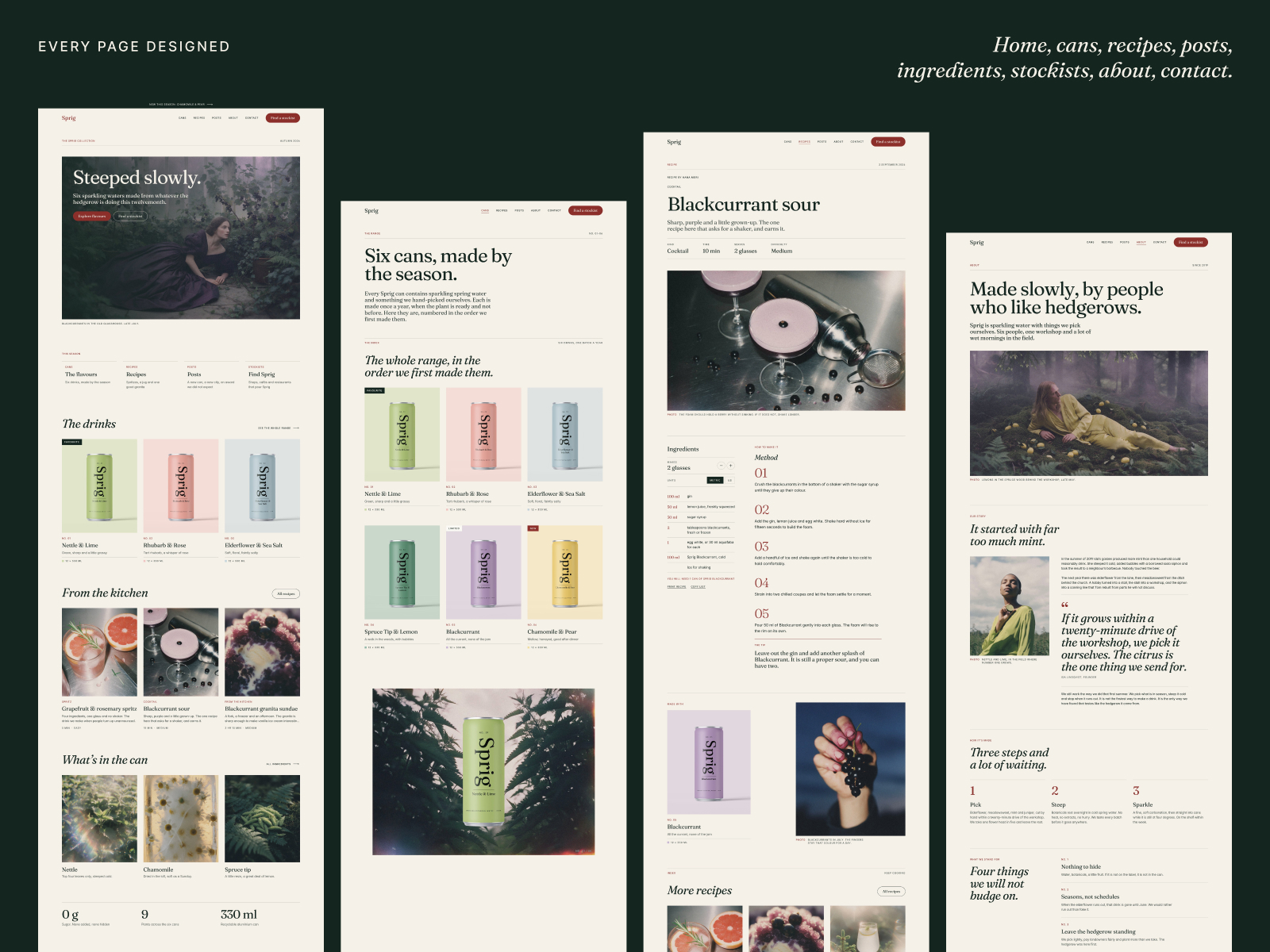Viewport: 1270px width, 952px height.
Task: Open the 'Find Sprig' quick link card
Action: (x=272, y=376)
